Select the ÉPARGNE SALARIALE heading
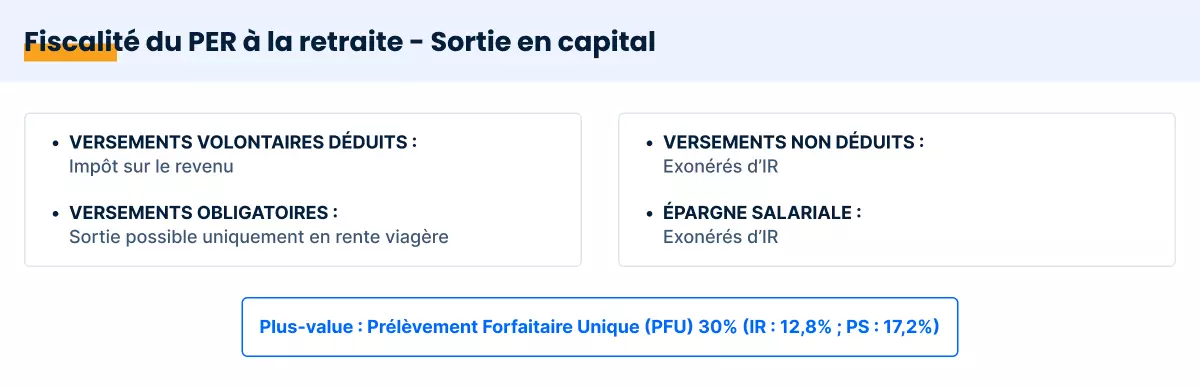1200x388 pixels. (762, 213)
